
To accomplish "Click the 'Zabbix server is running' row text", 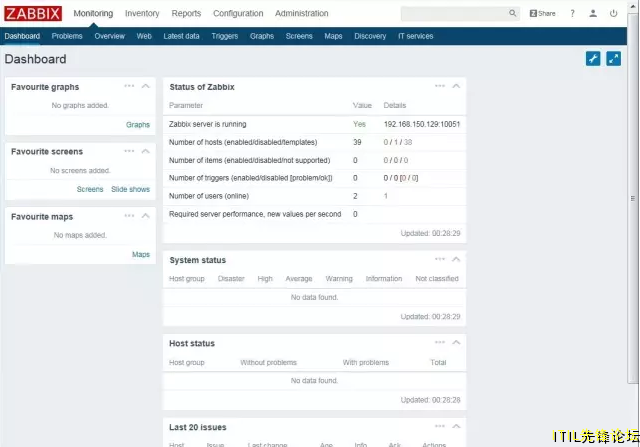I will (208, 124).
